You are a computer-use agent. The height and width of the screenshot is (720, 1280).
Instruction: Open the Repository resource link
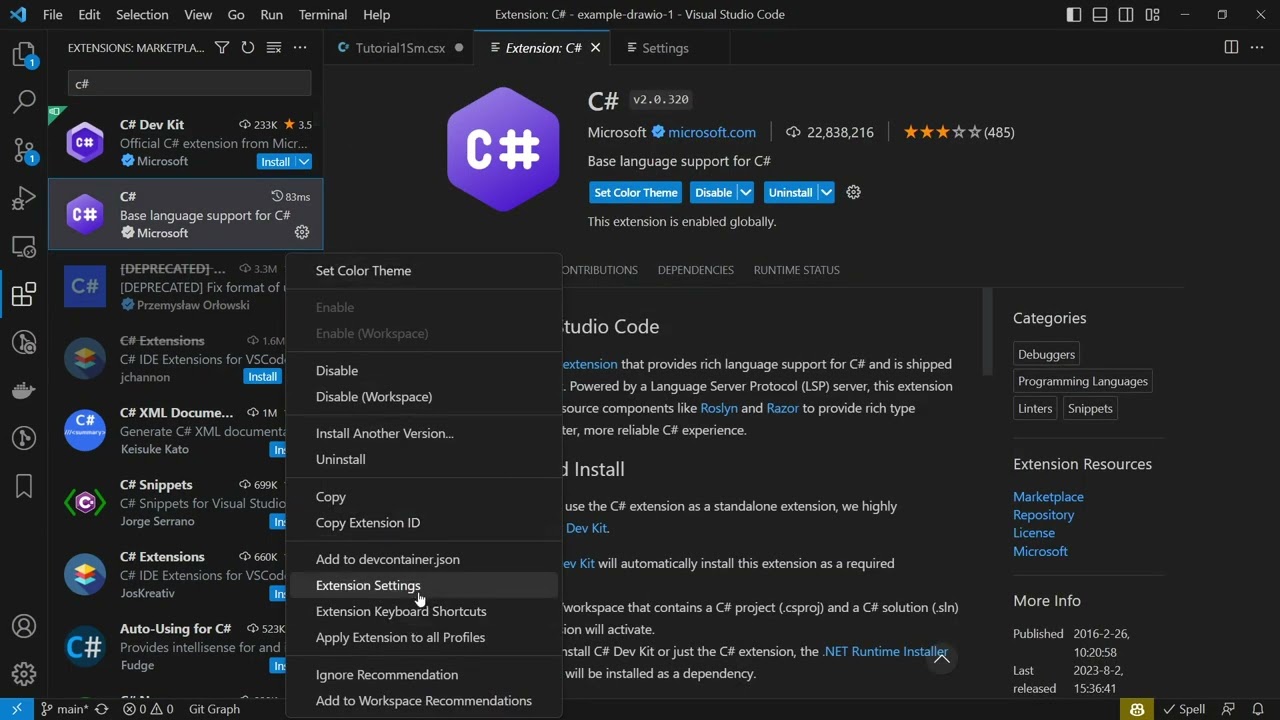pos(1043,515)
